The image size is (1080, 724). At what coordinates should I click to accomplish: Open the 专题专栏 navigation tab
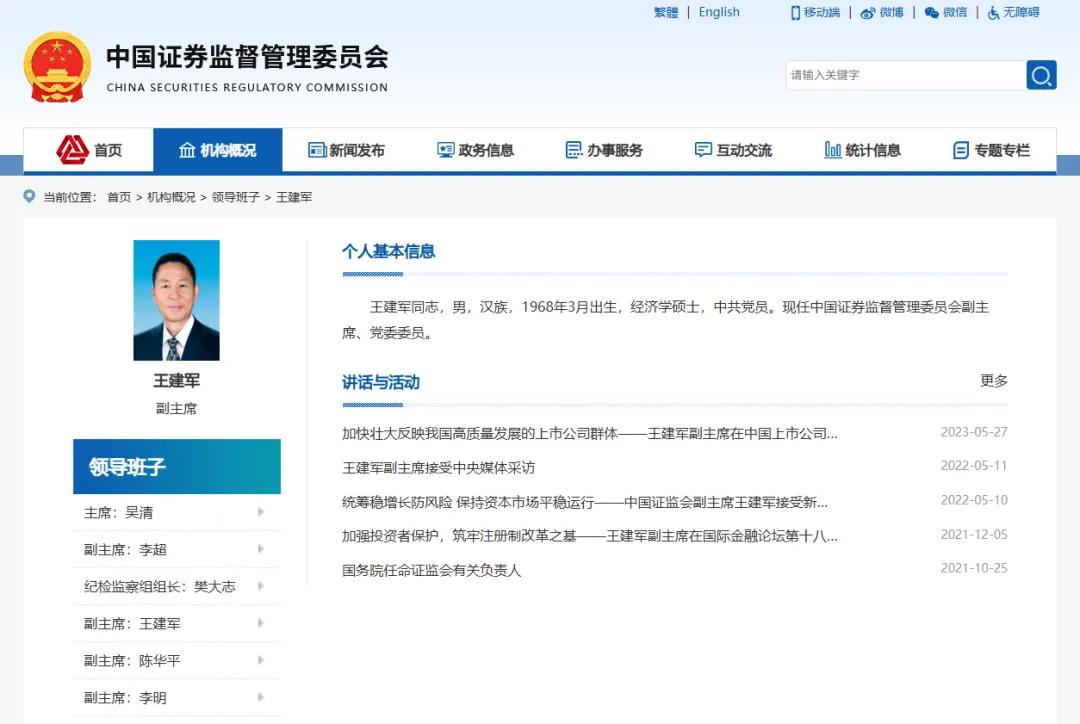pyautogui.click(x=992, y=149)
